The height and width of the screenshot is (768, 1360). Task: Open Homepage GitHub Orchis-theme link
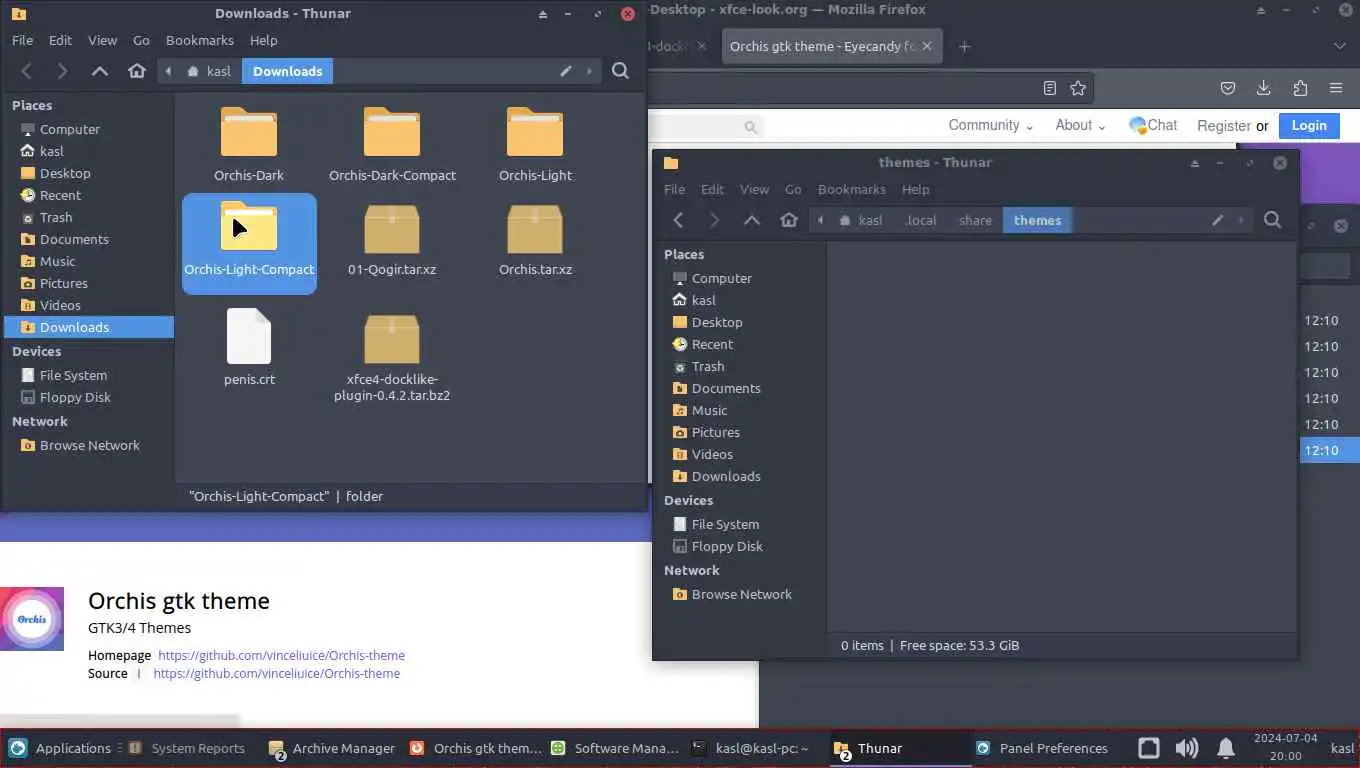(x=281, y=655)
